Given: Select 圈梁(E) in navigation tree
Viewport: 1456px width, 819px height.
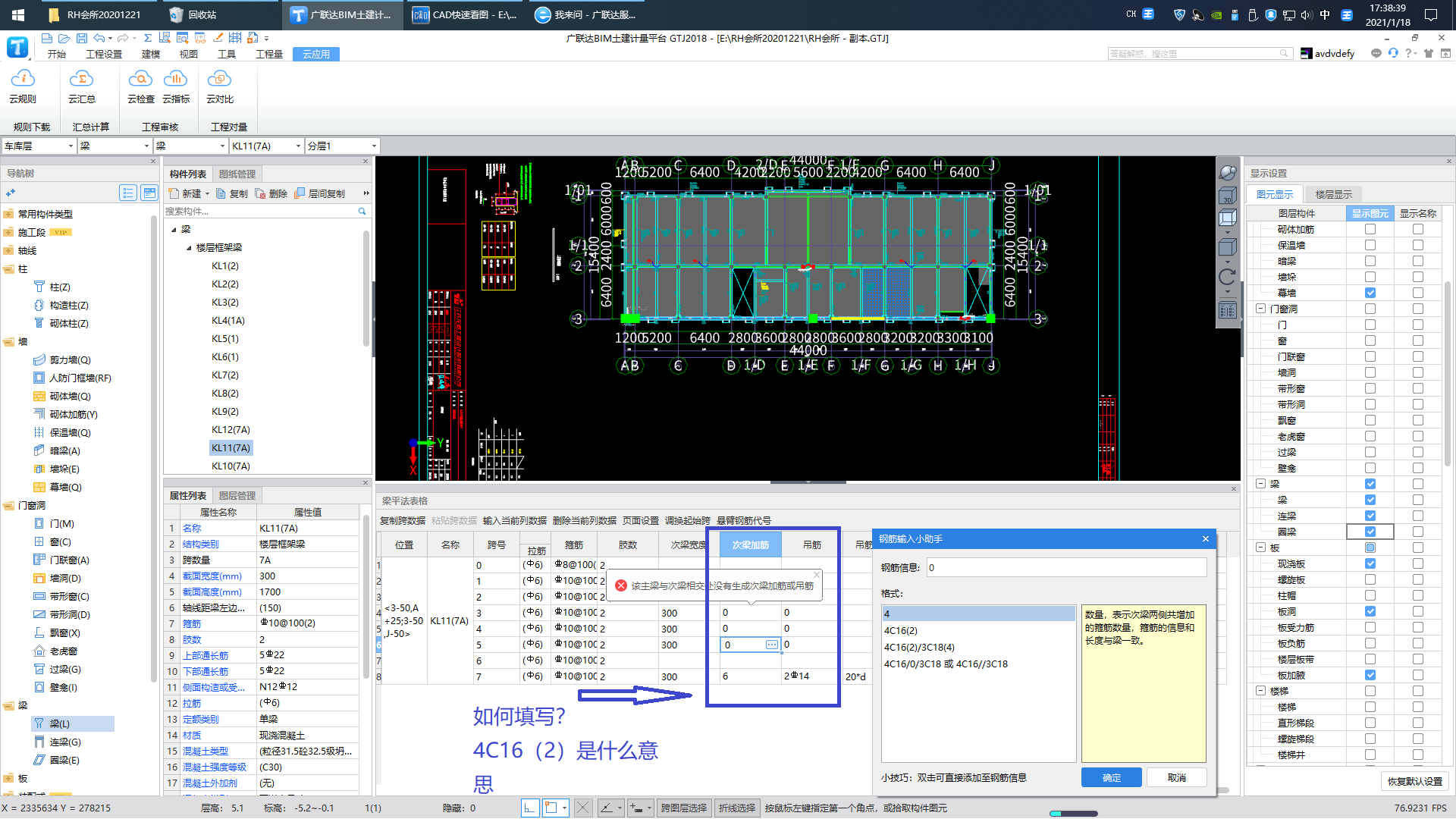Looking at the screenshot, I should [64, 760].
